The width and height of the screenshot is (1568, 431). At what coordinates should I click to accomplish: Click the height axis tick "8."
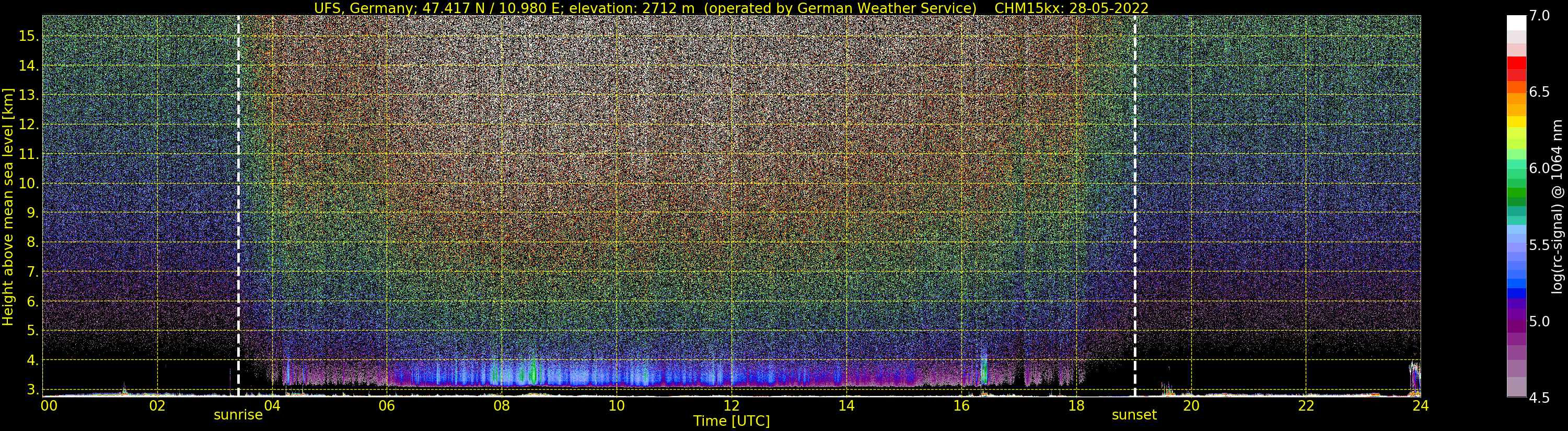[32, 243]
